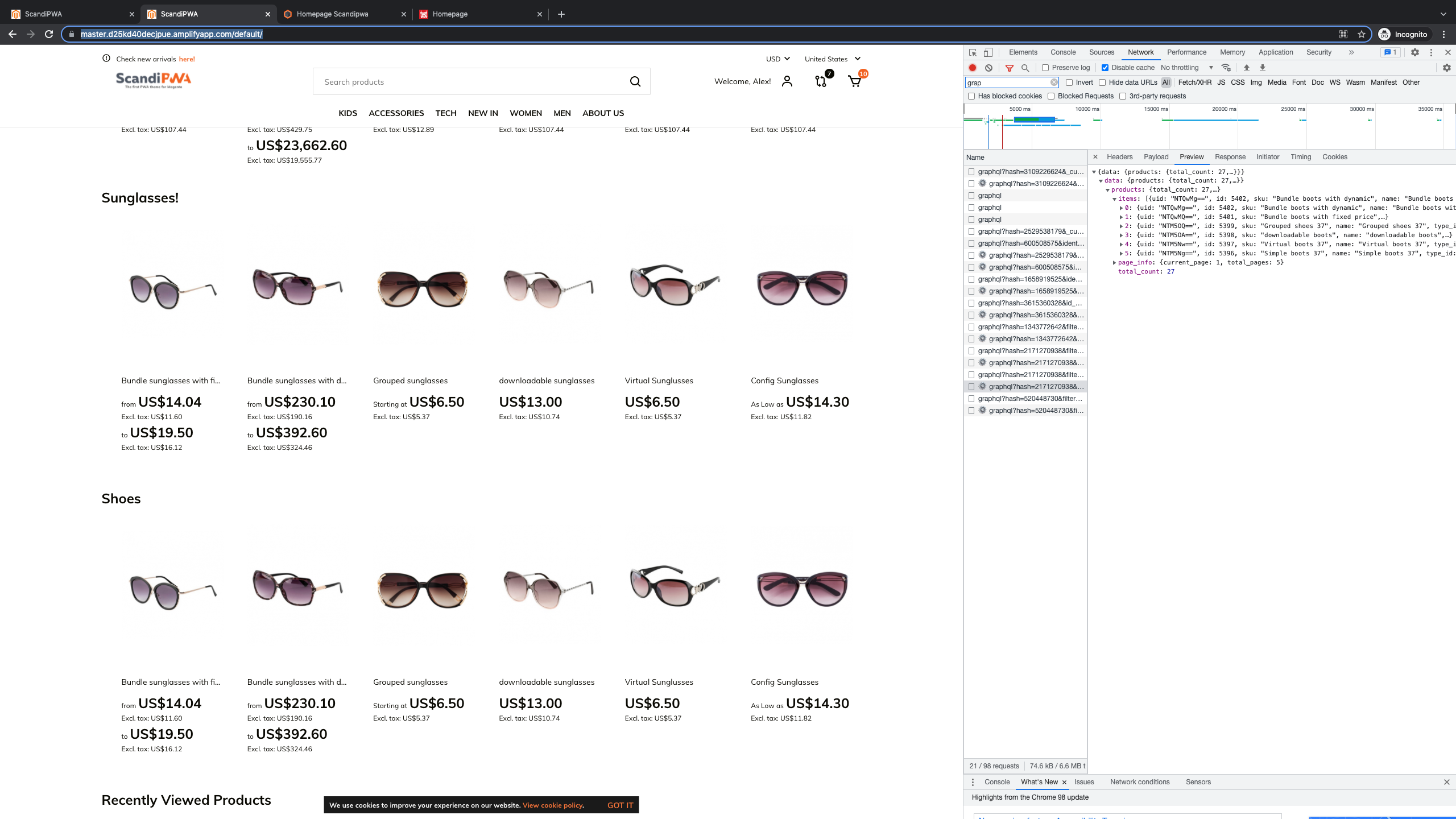Image resolution: width=1456 pixels, height=819 pixels.
Task: Open the compare products icon with badge 7
Action: pos(821,81)
